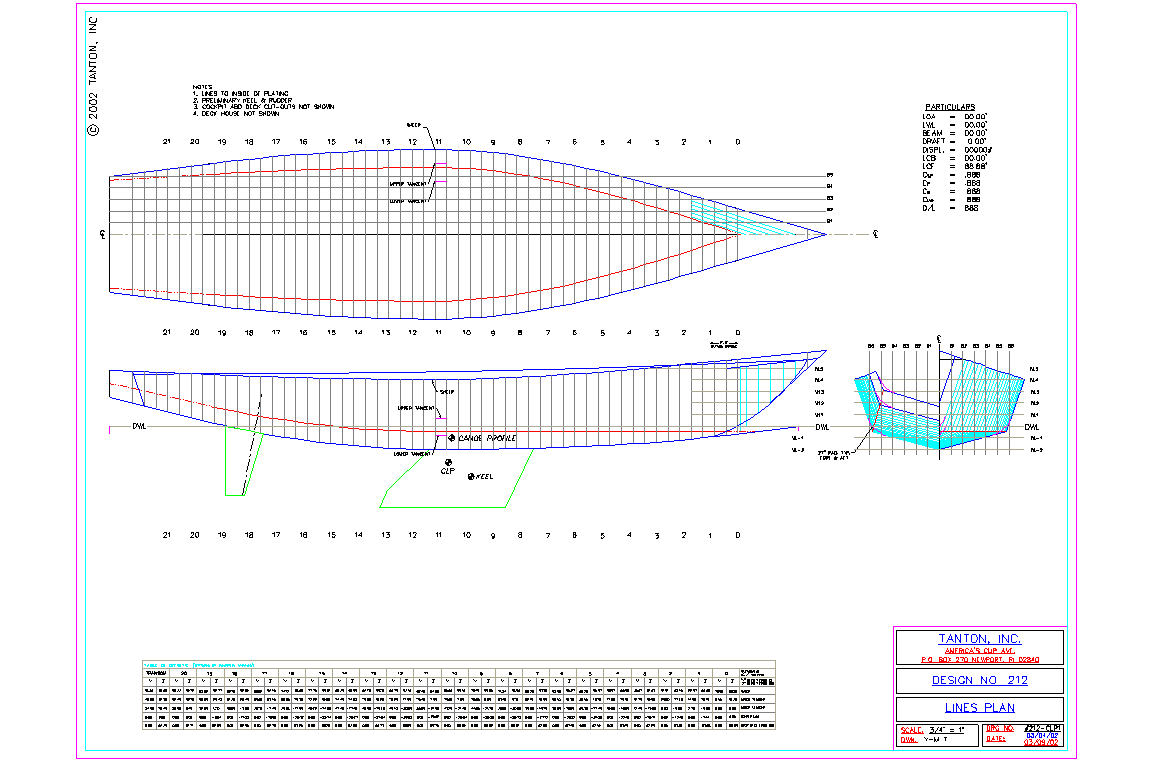Click note 4 Deck house not shown
1151x761 pixels.
(236, 114)
